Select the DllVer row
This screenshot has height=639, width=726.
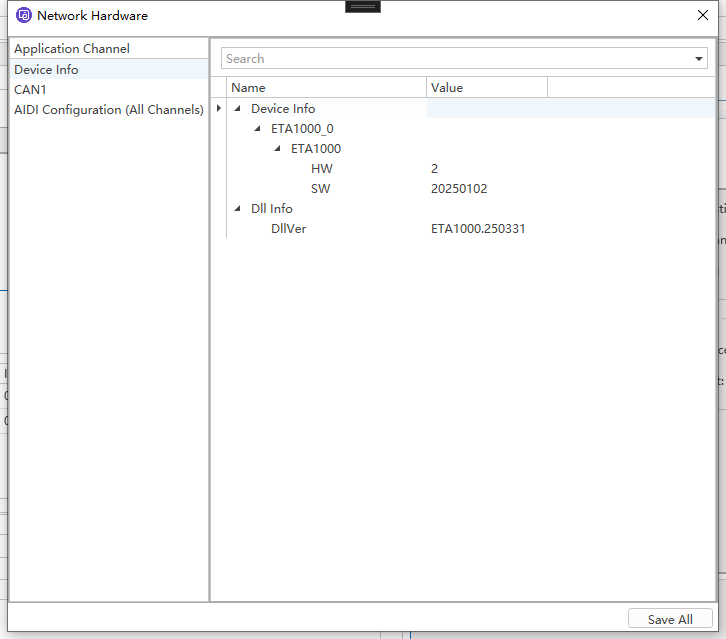(290, 229)
